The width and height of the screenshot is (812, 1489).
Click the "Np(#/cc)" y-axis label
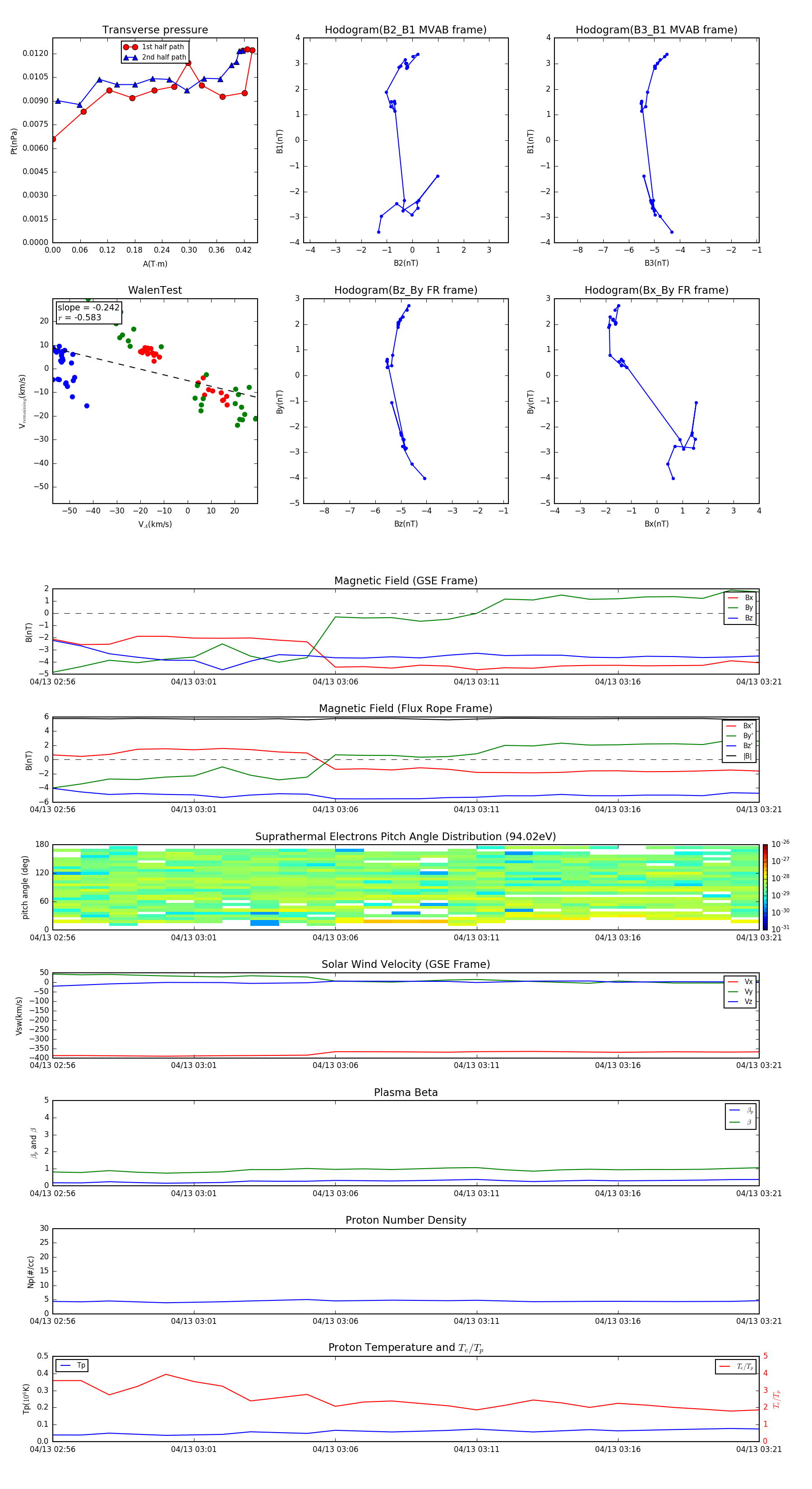click(31, 1272)
